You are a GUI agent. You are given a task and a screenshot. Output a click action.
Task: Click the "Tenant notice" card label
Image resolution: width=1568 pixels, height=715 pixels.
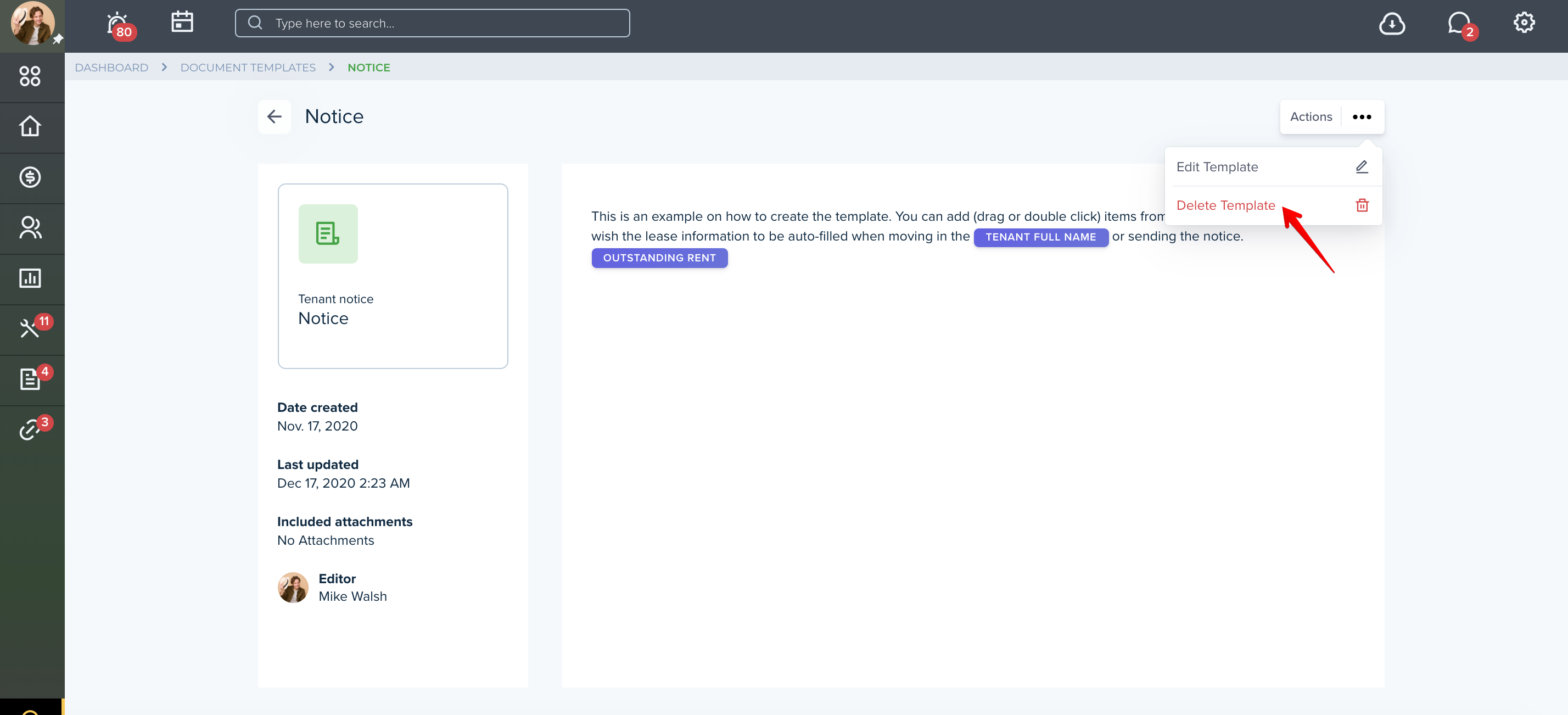[x=335, y=299]
